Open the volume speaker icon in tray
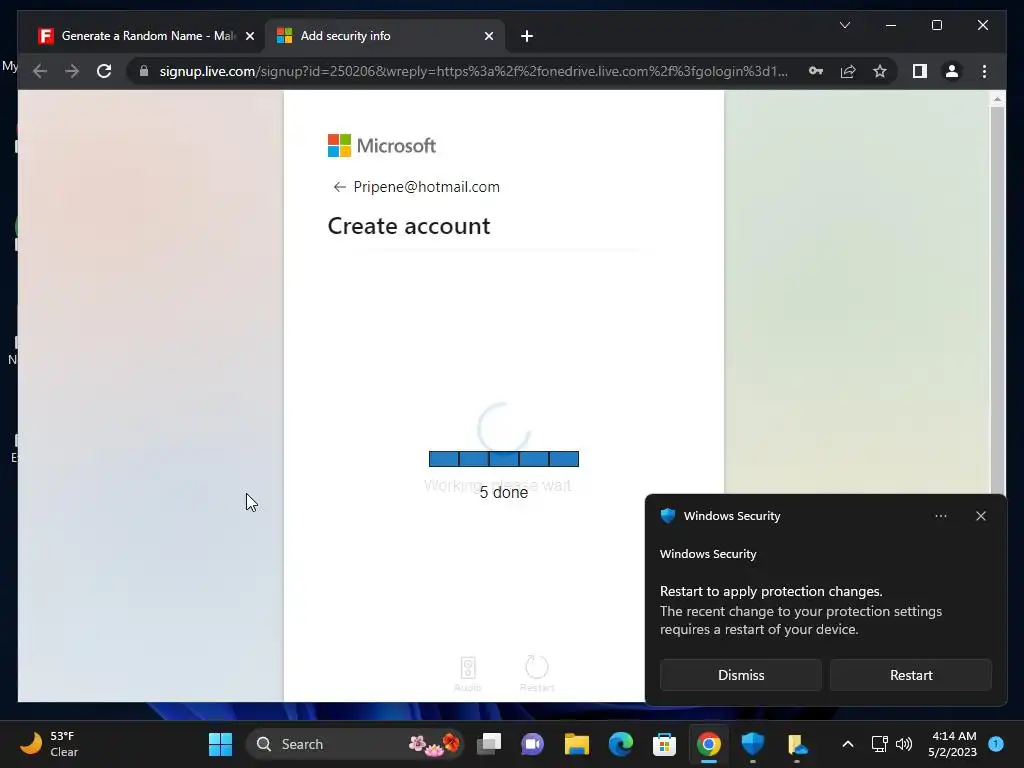 [x=904, y=744]
